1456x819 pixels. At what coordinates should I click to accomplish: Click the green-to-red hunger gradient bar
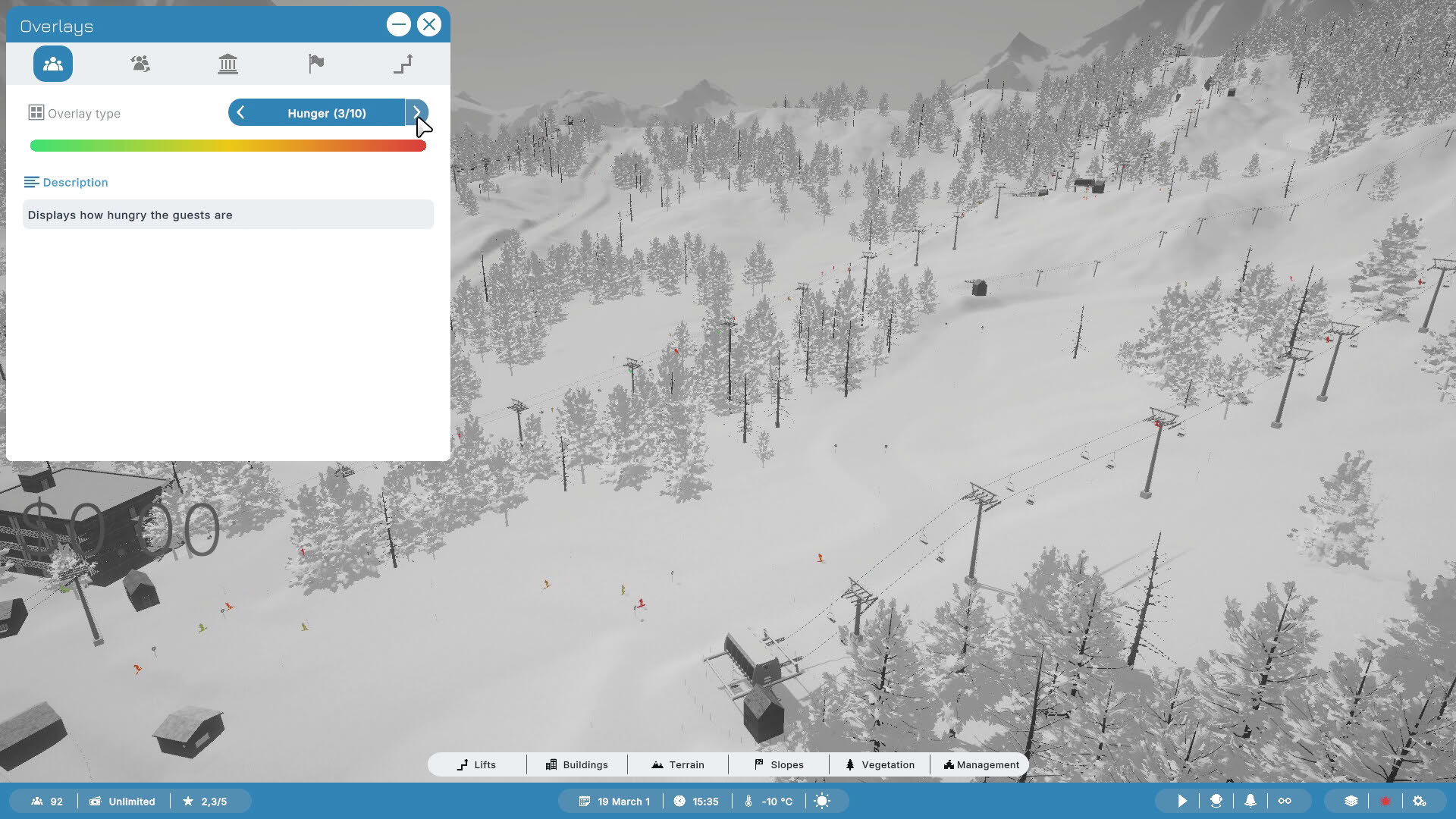coord(228,146)
